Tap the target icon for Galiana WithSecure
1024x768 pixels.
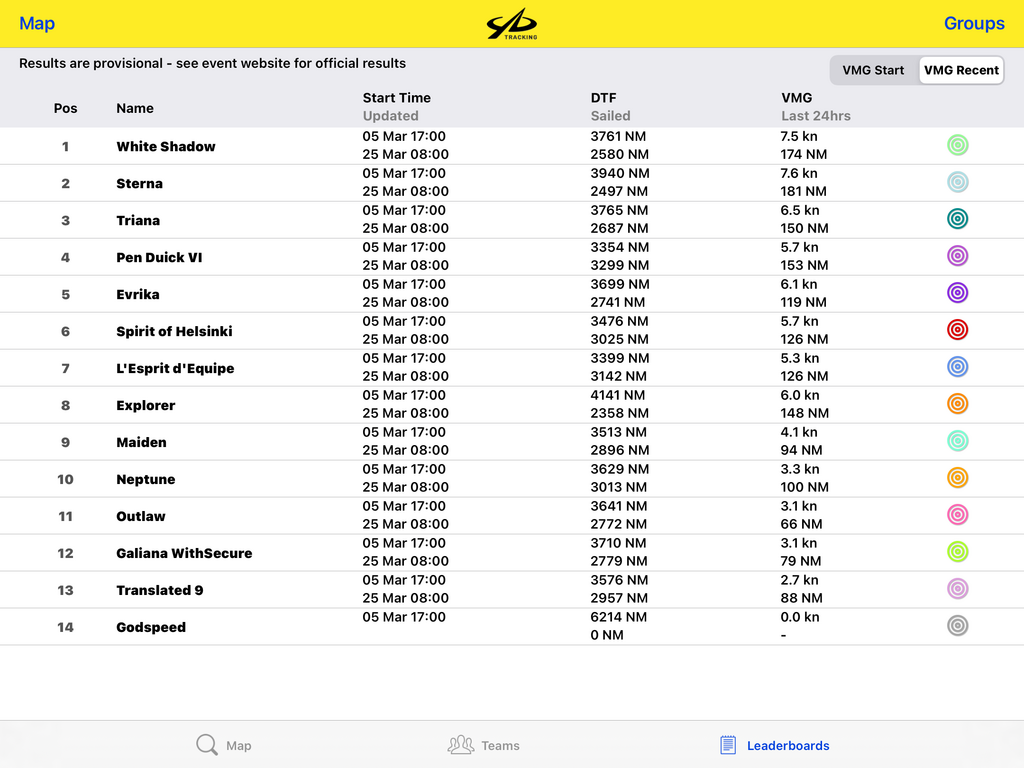point(957,552)
